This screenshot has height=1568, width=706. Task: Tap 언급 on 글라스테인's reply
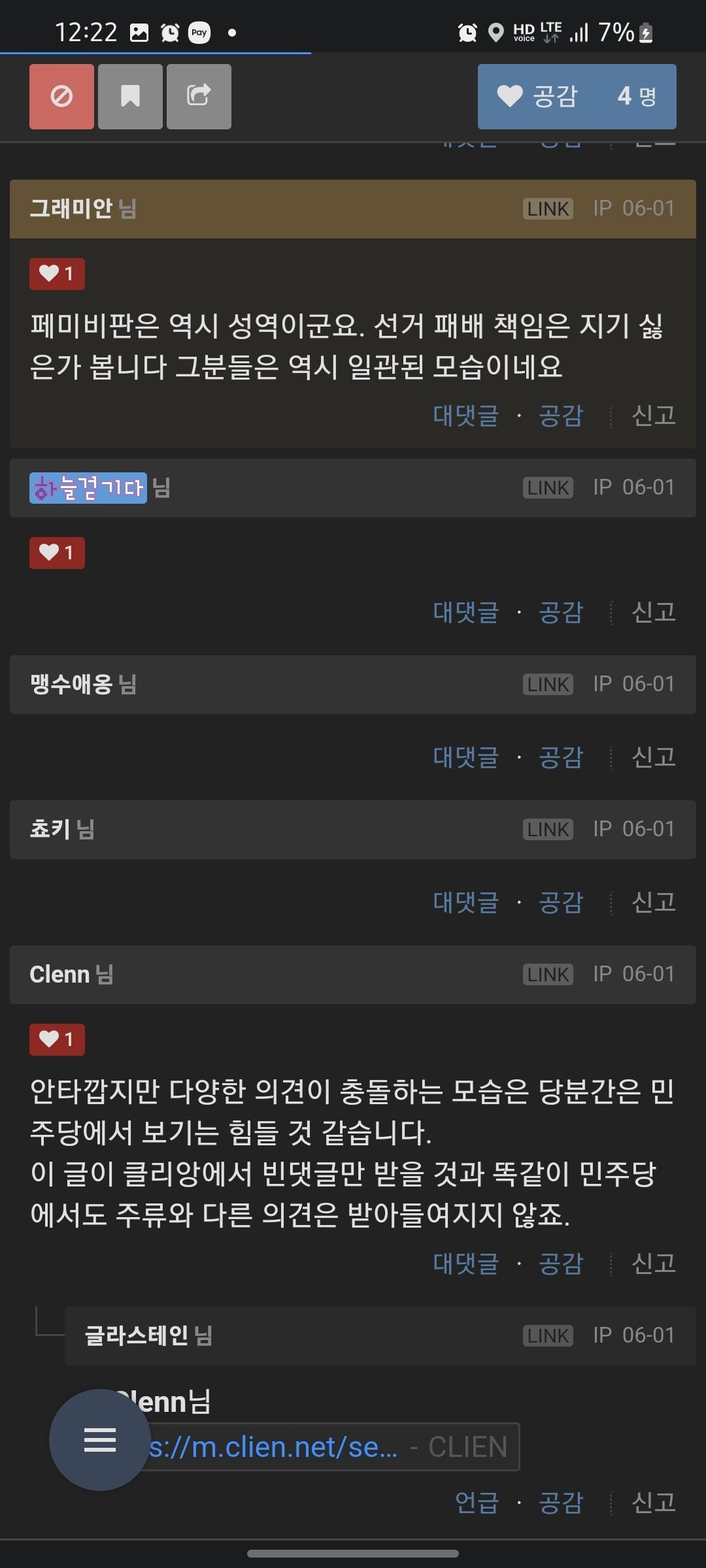[477, 1502]
